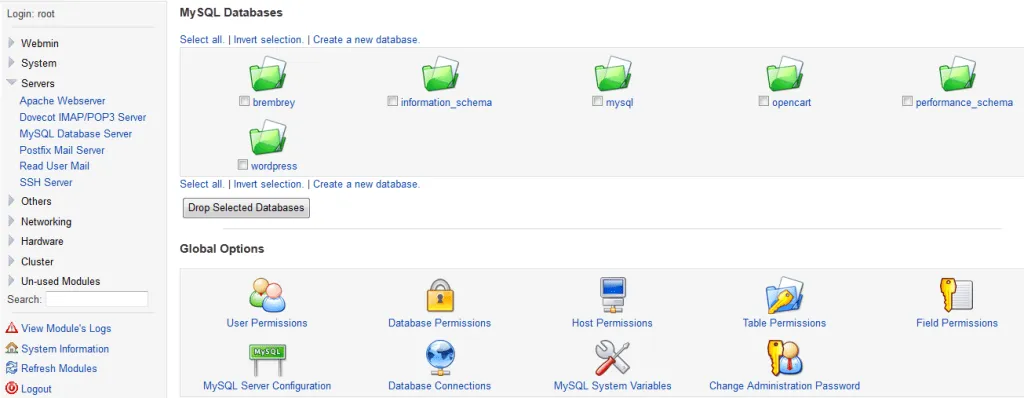Click top 'Invert selection.' link
Screen dimensions: 1024x398
click(269, 40)
